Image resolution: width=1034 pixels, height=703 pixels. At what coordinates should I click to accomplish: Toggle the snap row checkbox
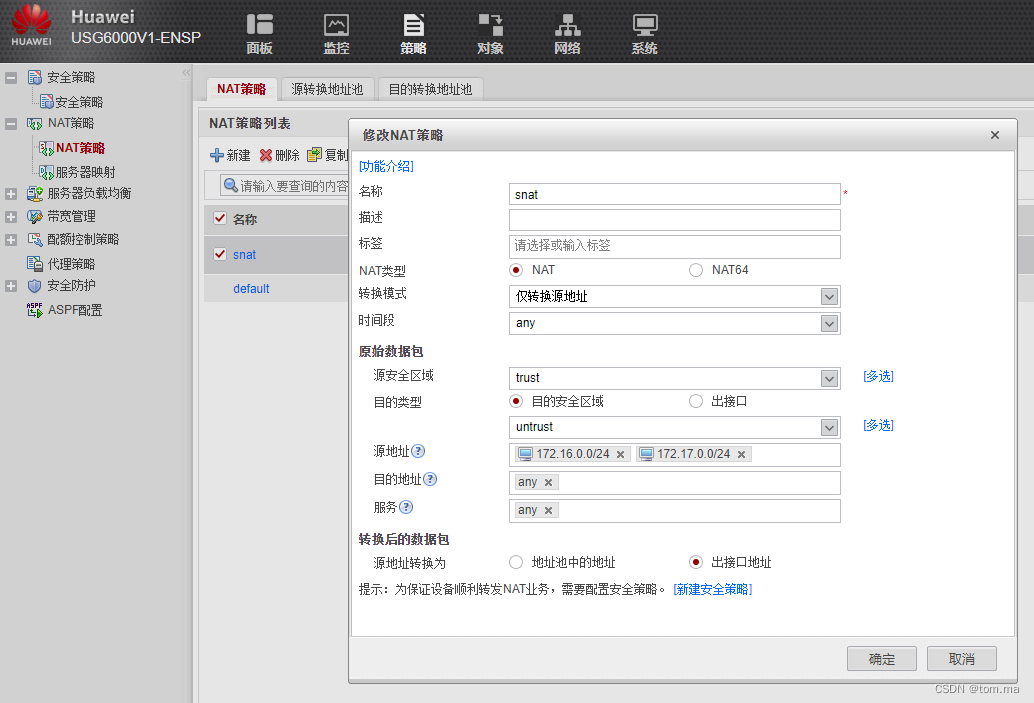pos(220,254)
